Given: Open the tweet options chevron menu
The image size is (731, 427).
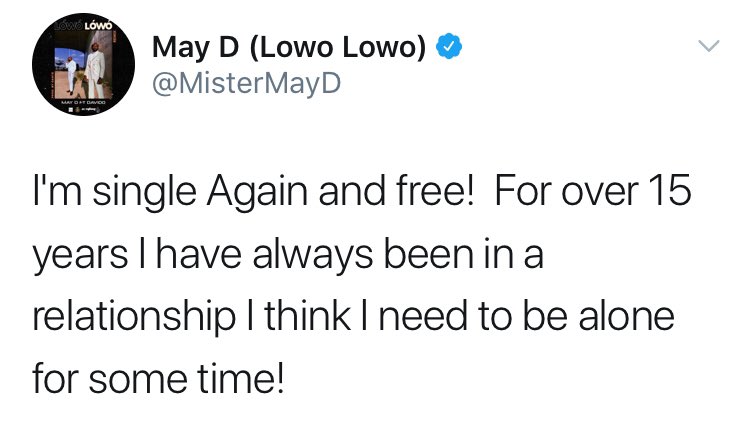Looking at the screenshot, I should tap(707, 47).
